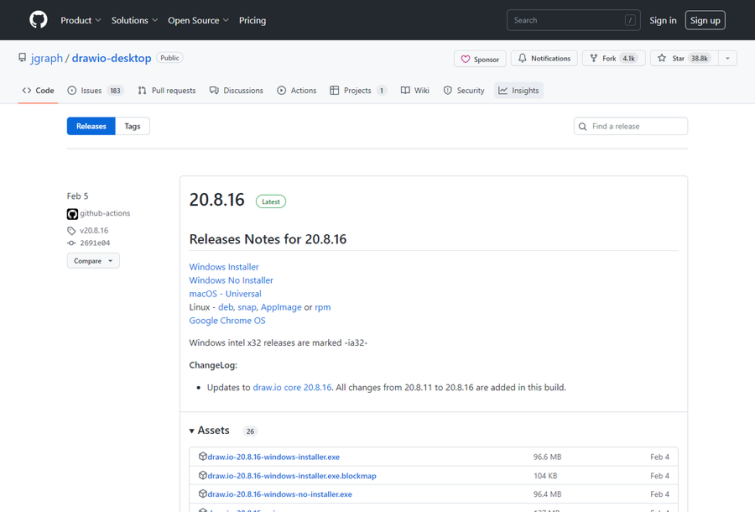Click the tag icon next to v20.8.16
This screenshot has height=512, width=755.
71,231
